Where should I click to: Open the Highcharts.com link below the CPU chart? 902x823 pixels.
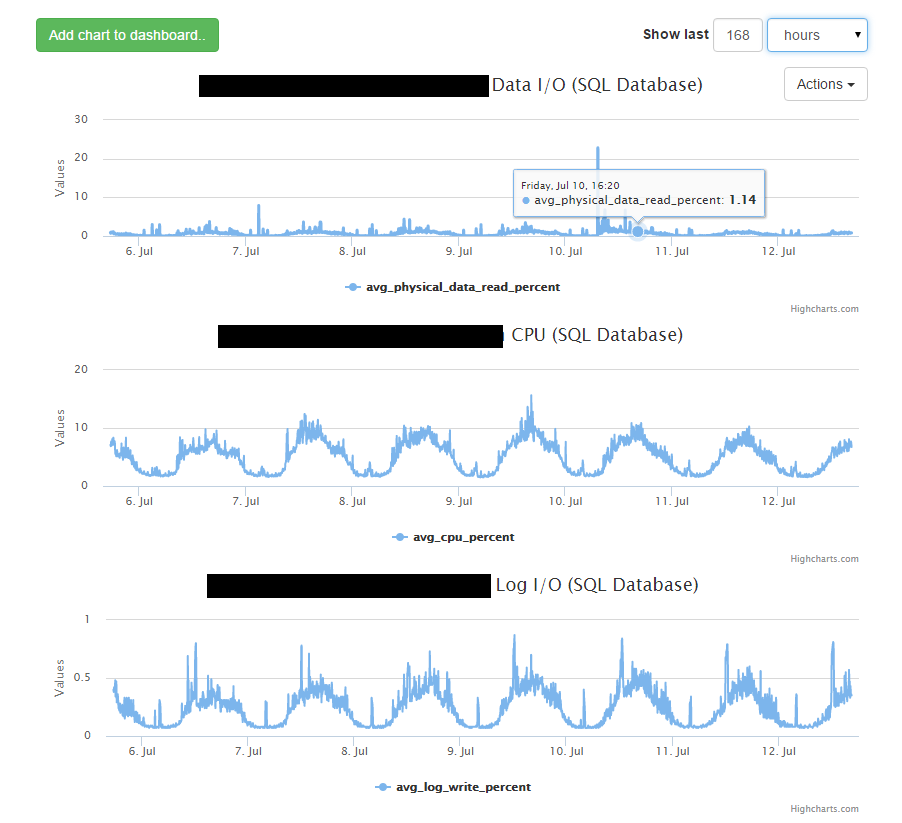point(827,558)
